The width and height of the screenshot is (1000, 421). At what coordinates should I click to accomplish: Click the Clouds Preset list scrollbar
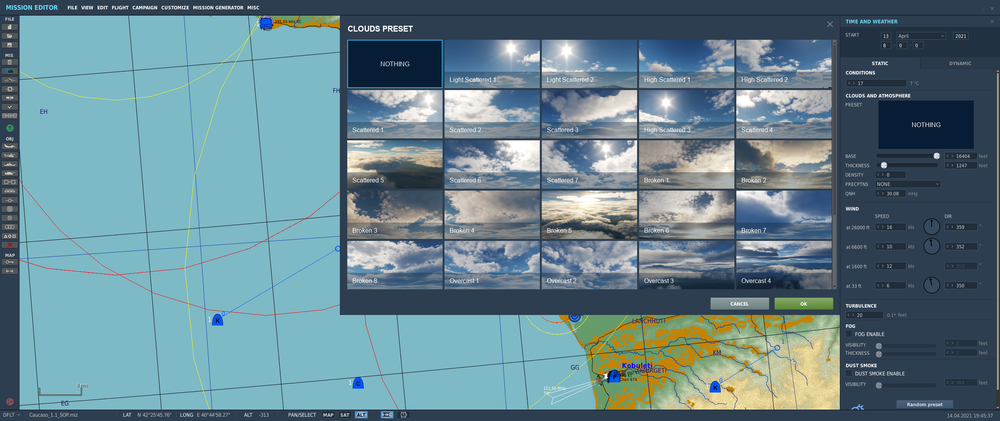[834, 128]
